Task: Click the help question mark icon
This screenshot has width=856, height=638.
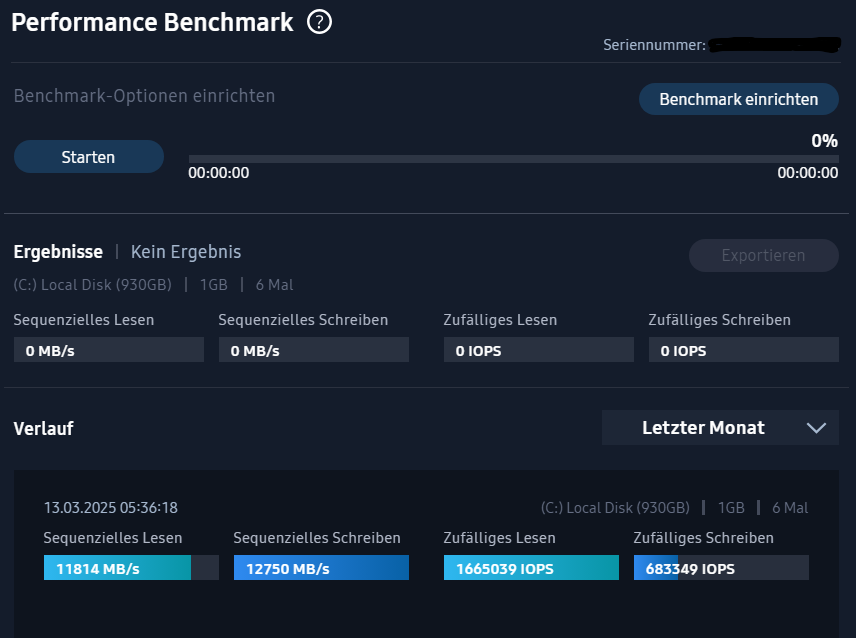Action: pos(320,22)
